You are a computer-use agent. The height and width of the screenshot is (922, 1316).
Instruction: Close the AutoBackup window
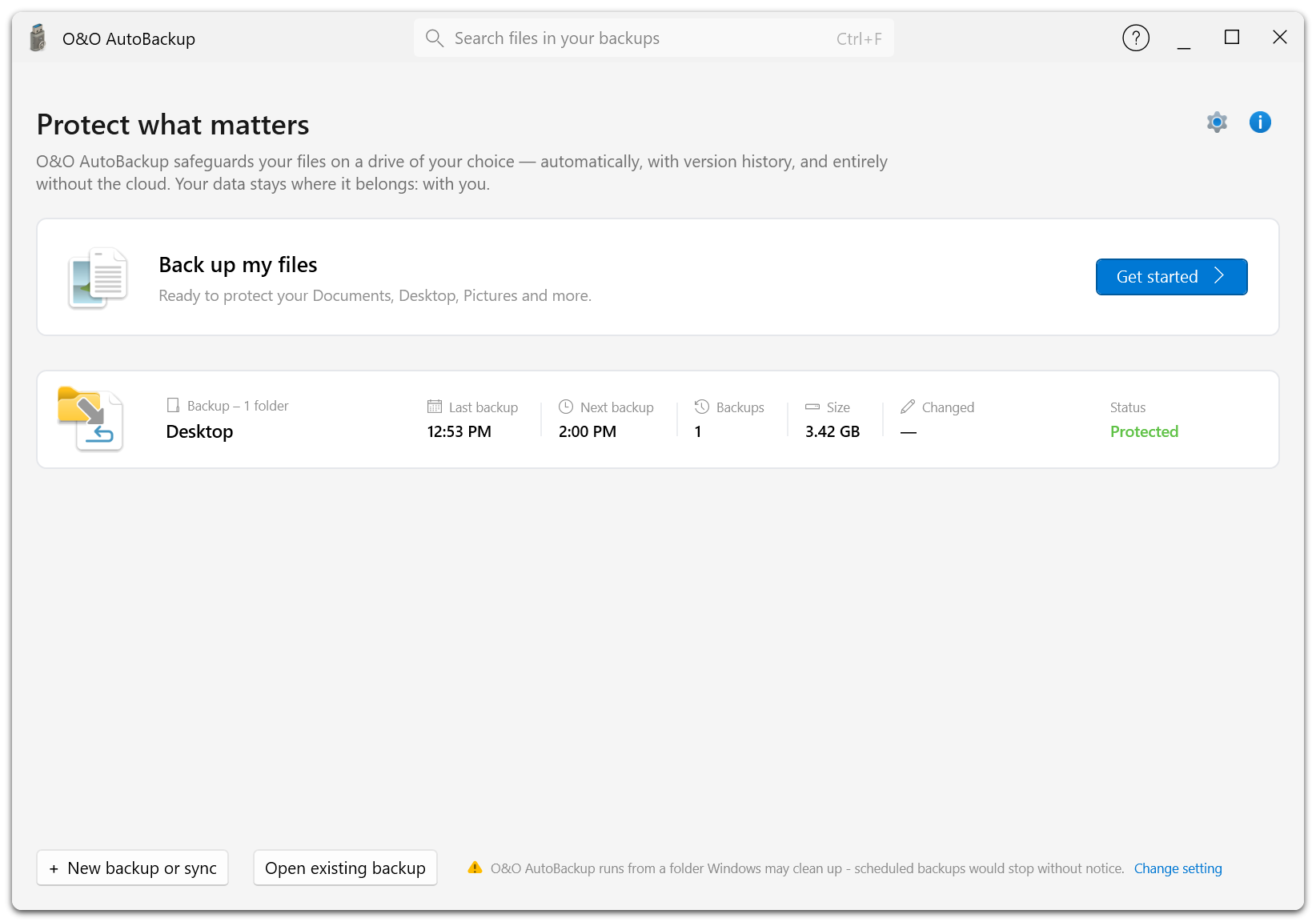1280,38
